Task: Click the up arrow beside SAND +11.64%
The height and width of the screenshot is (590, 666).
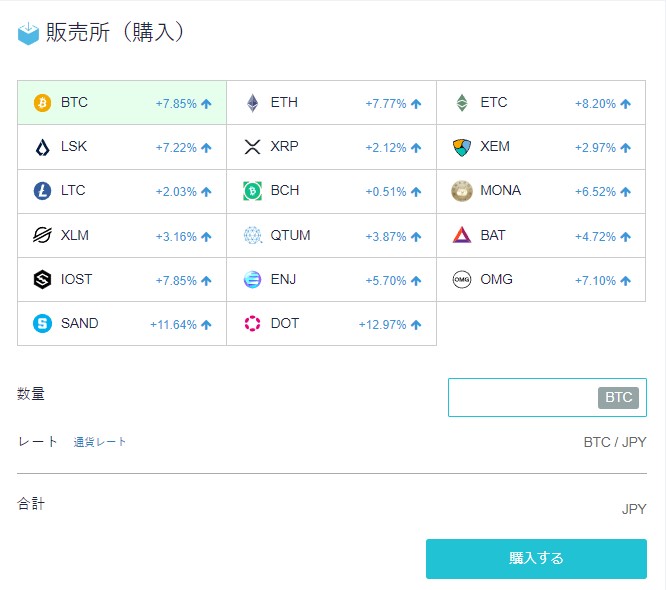Action: coord(206,325)
